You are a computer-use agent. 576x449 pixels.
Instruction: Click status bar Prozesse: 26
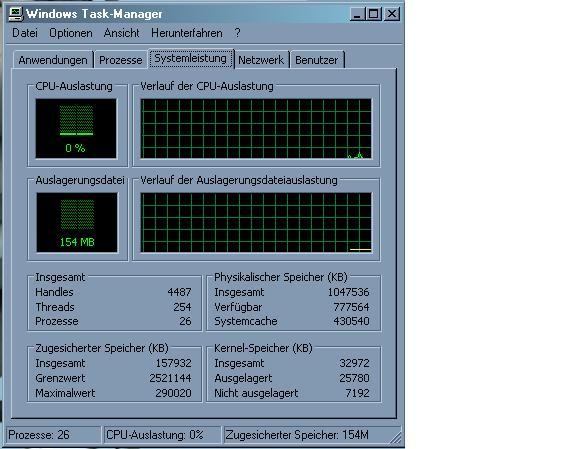tap(54, 435)
